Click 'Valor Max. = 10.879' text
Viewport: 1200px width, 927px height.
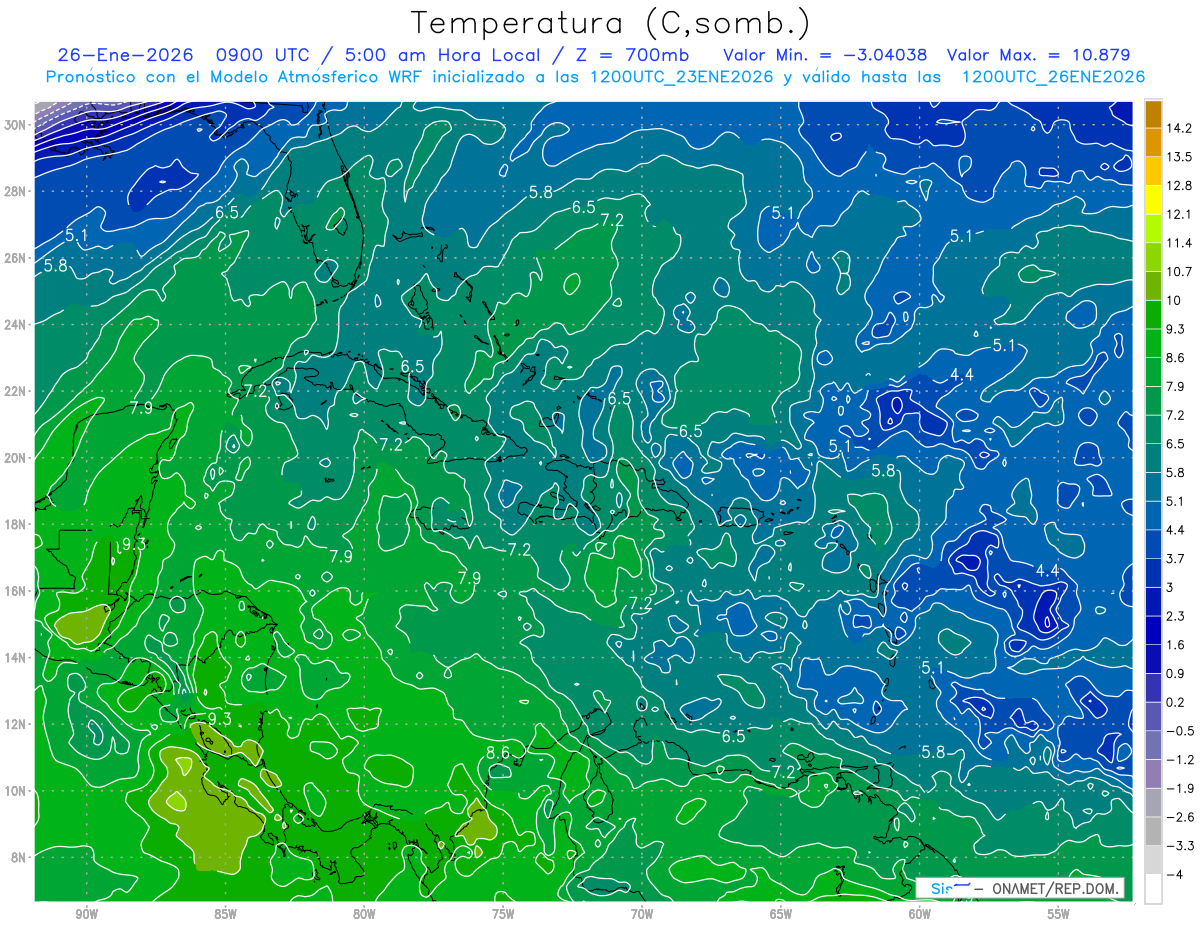point(1038,55)
